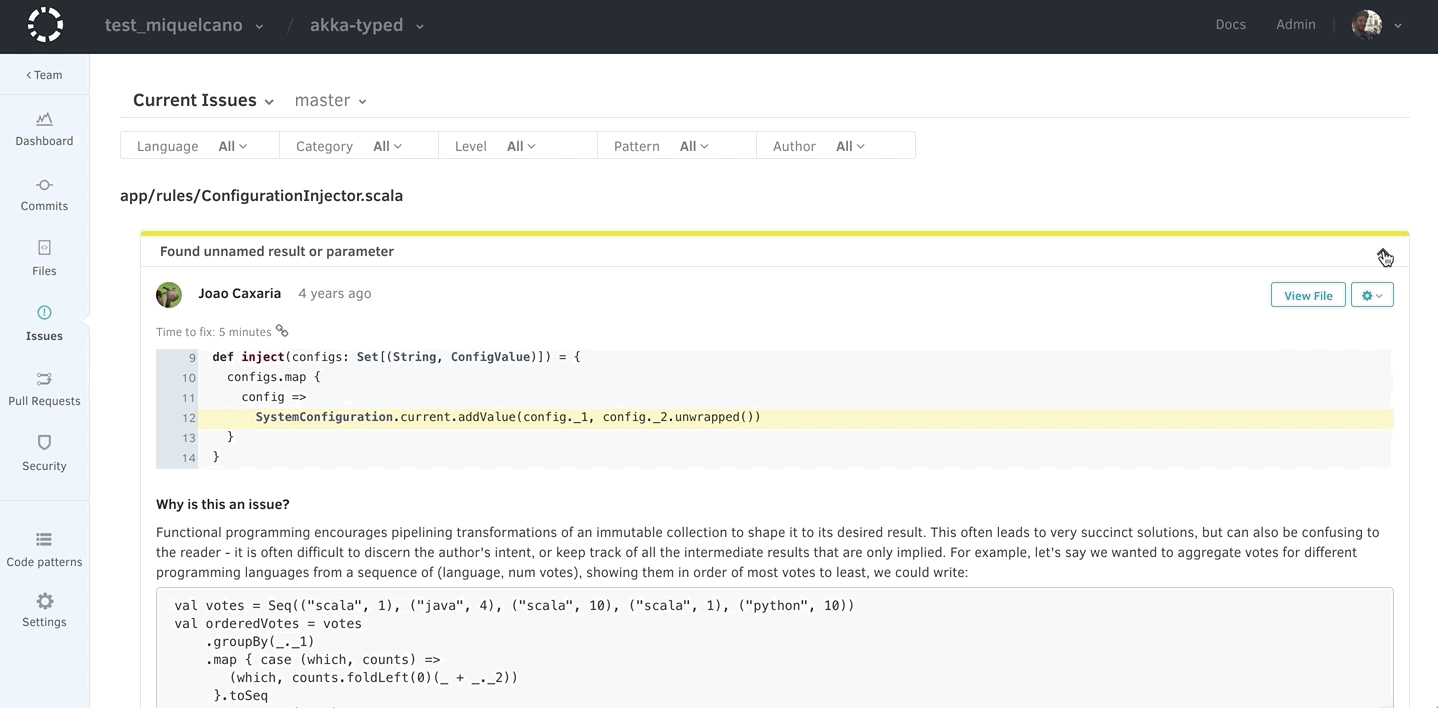
Task: Click the Codacy logo icon
Action: [45, 25]
